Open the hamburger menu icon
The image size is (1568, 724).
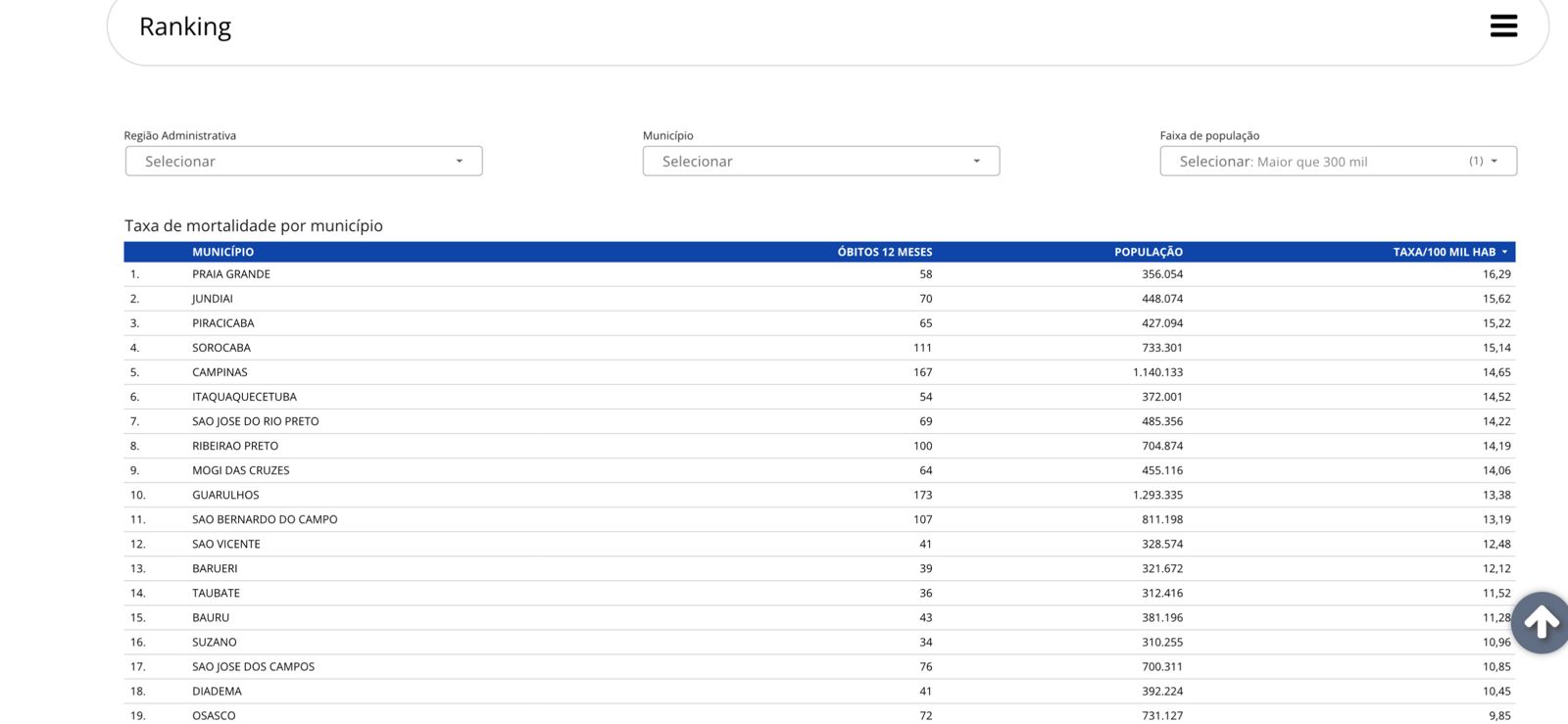[1503, 26]
